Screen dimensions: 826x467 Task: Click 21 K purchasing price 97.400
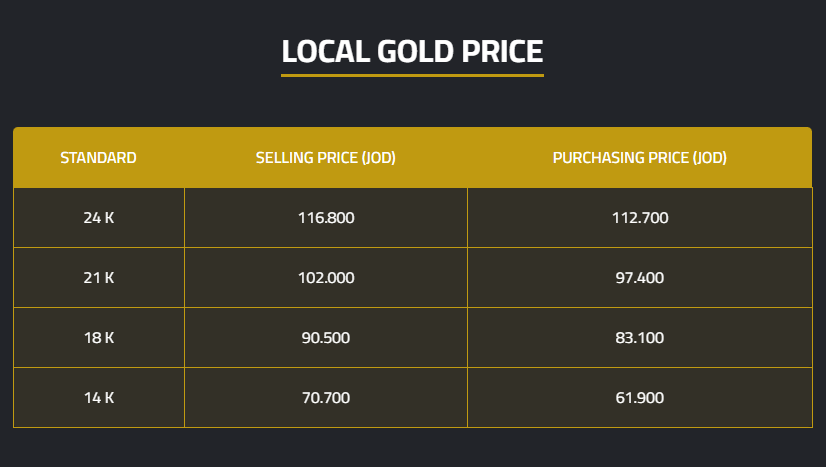(x=639, y=278)
